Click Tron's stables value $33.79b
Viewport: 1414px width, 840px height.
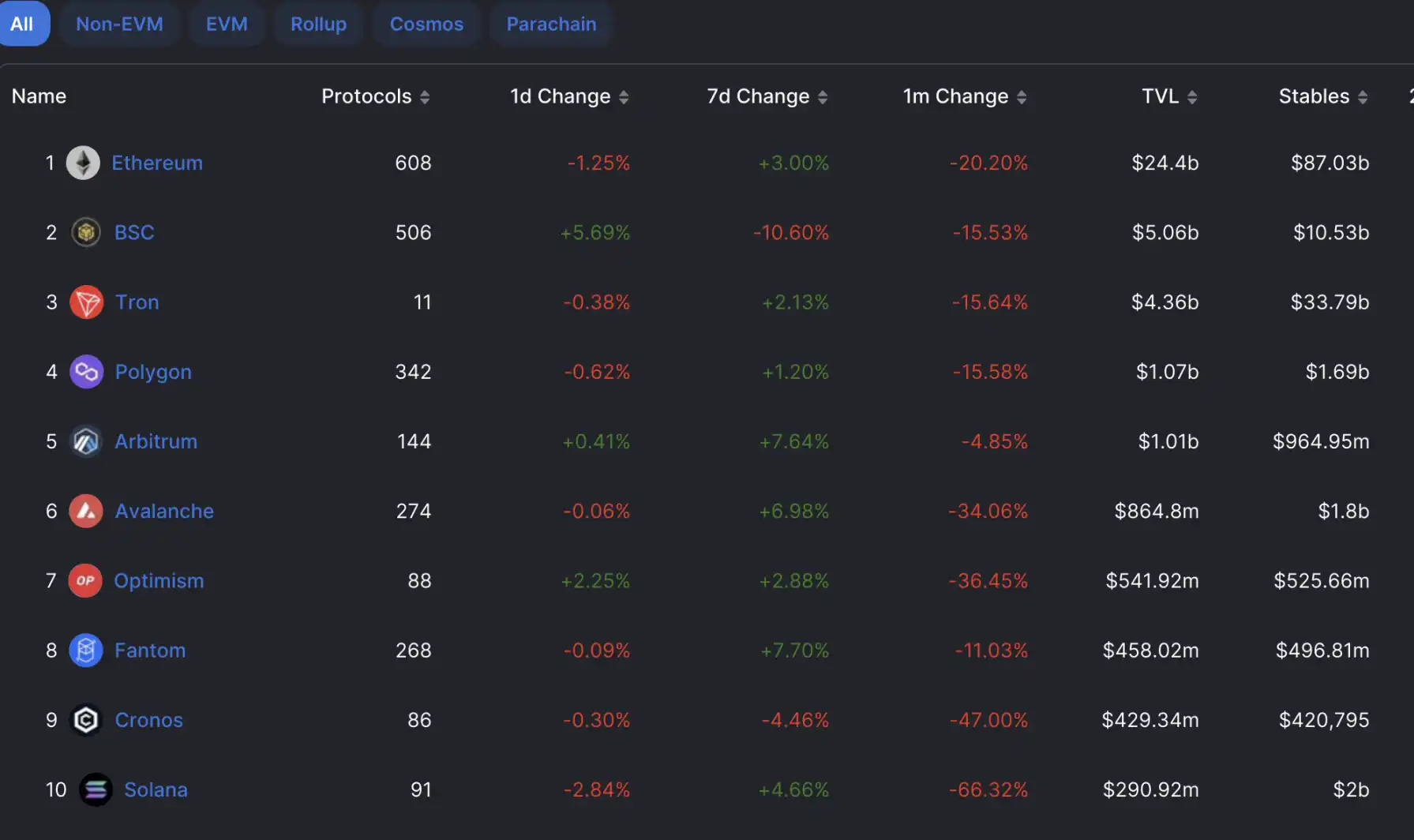(x=1330, y=302)
